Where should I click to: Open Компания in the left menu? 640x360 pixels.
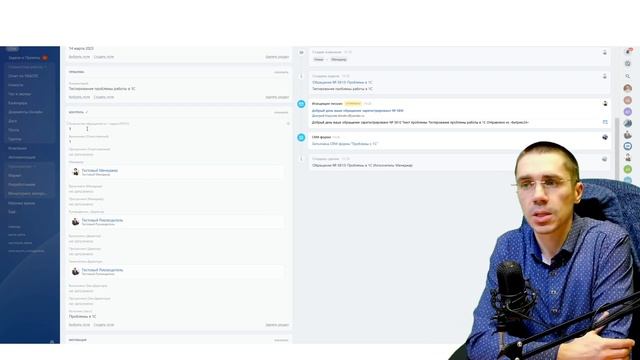[x=17, y=148]
